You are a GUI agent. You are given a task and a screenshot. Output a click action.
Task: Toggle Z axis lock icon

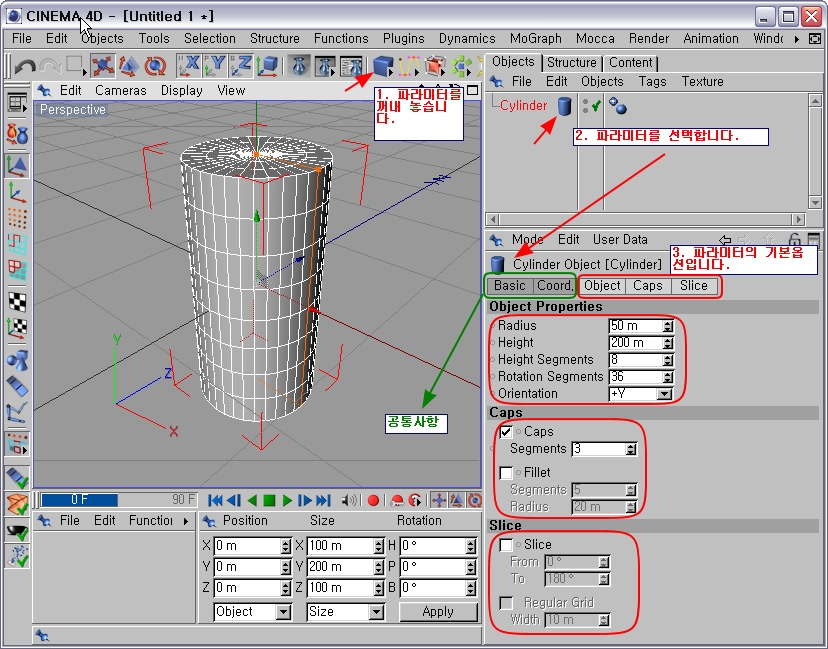click(x=241, y=66)
